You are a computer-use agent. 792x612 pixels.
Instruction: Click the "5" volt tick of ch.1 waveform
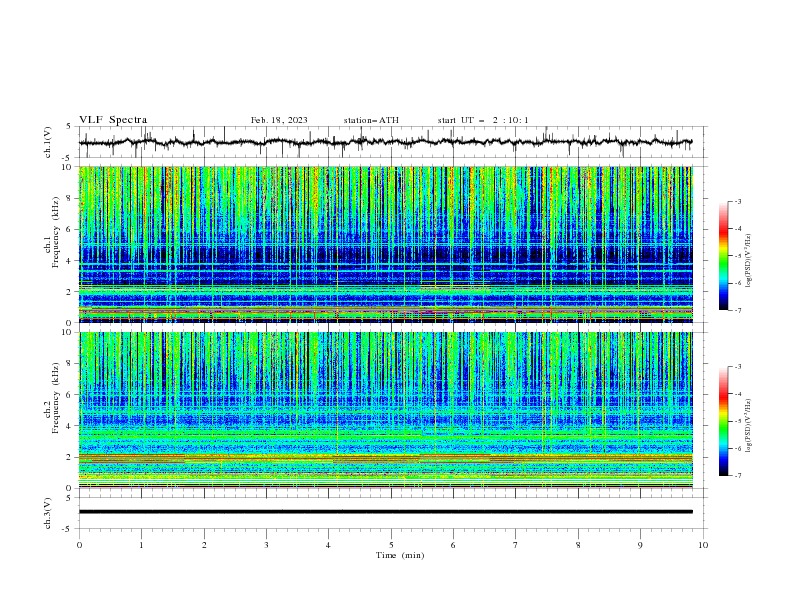click(69, 127)
